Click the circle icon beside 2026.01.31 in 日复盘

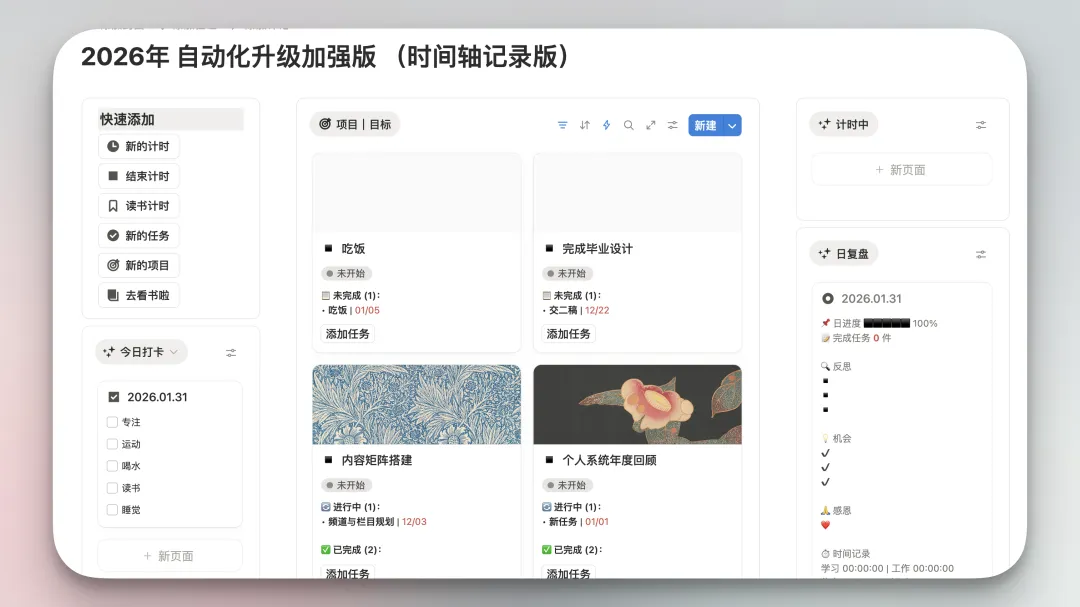(x=828, y=298)
